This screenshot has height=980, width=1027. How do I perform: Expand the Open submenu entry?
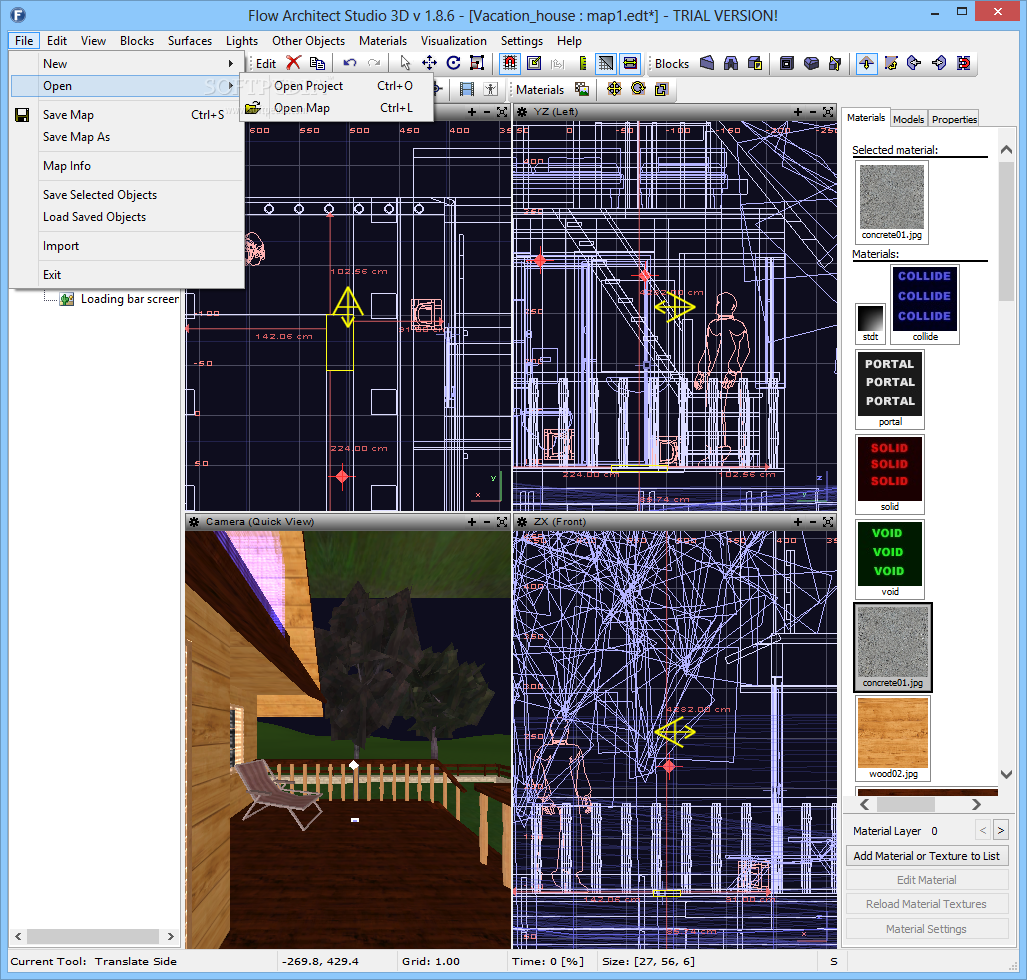pos(126,86)
